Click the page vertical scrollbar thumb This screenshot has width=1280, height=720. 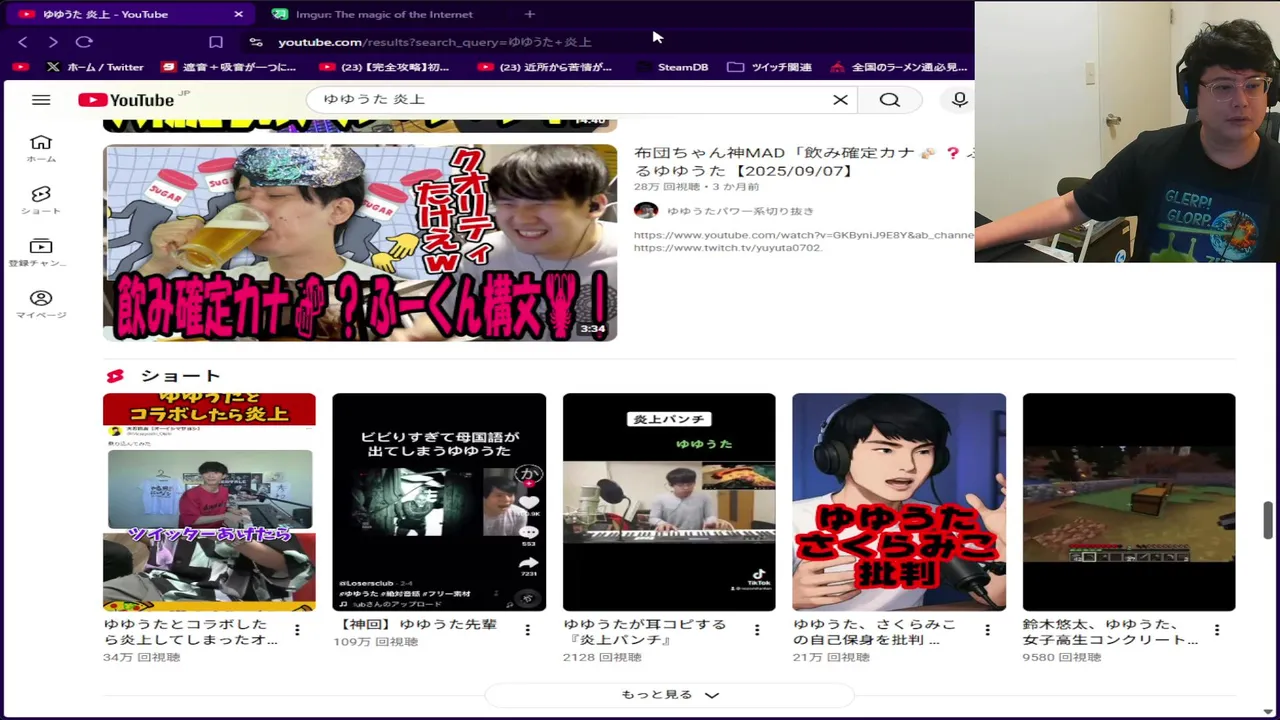pos(1269,522)
